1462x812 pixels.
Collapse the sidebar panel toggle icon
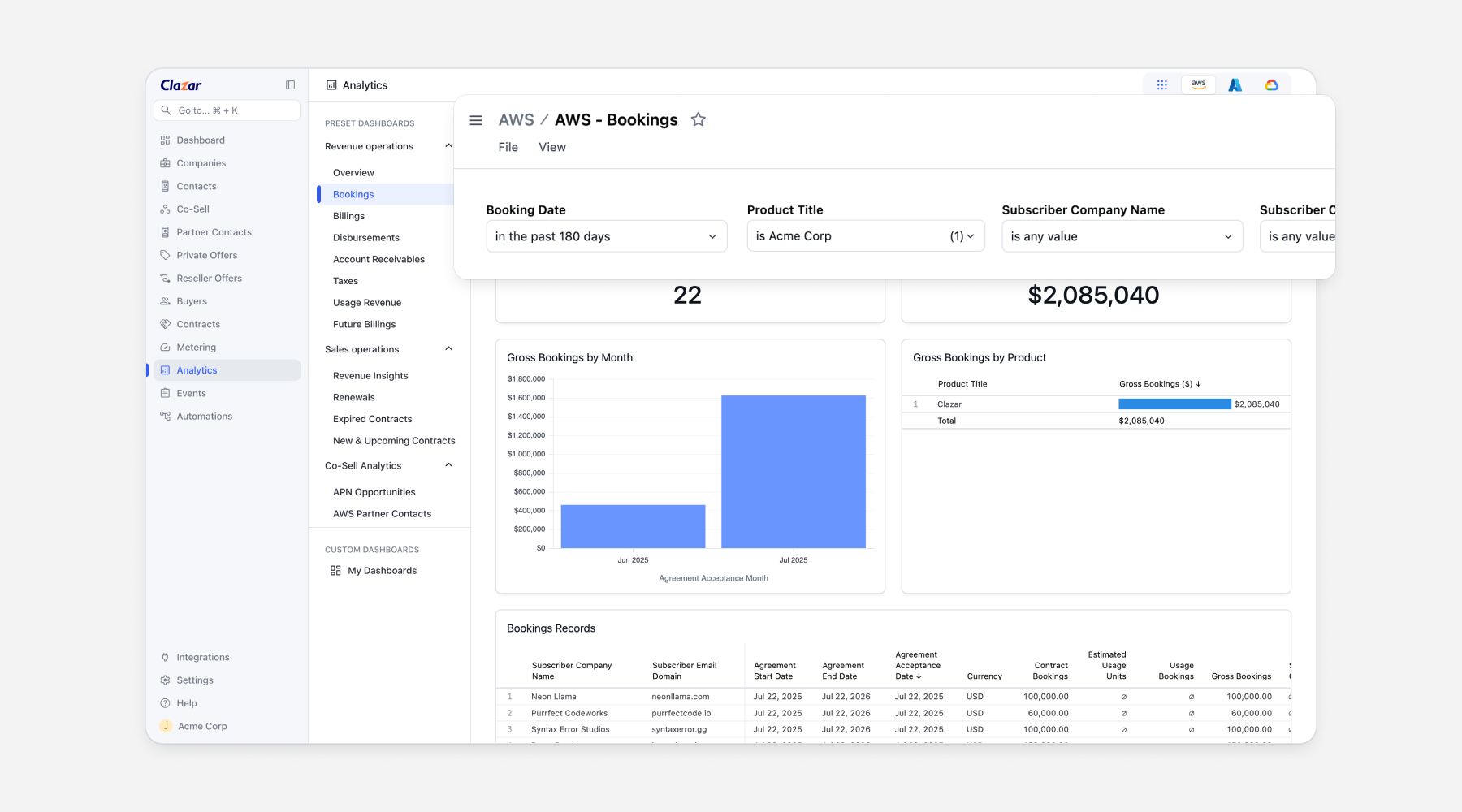point(290,85)
